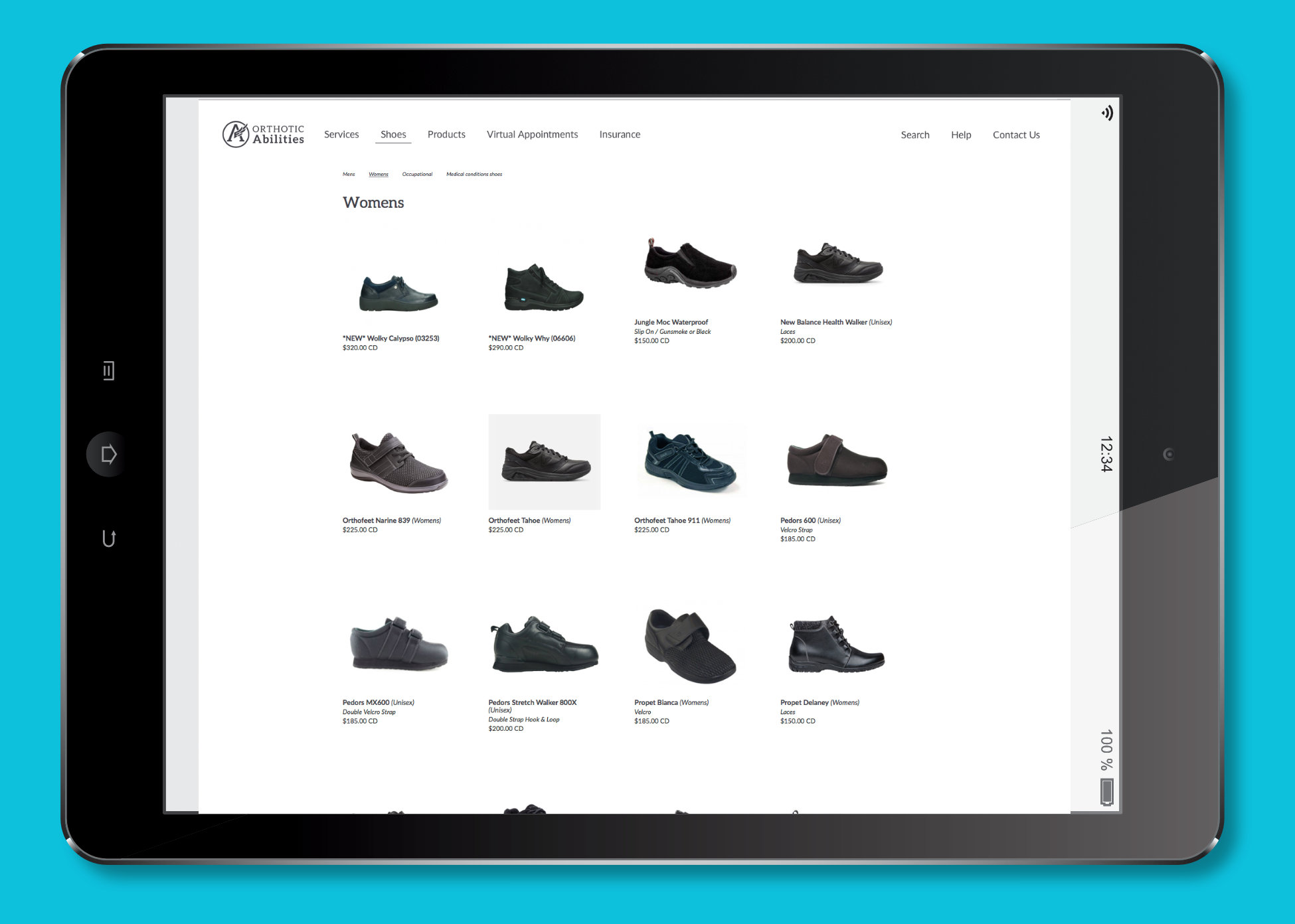Open the Insurance page
The width and height of the screenshot is (1295, 924).
[620, 134]
